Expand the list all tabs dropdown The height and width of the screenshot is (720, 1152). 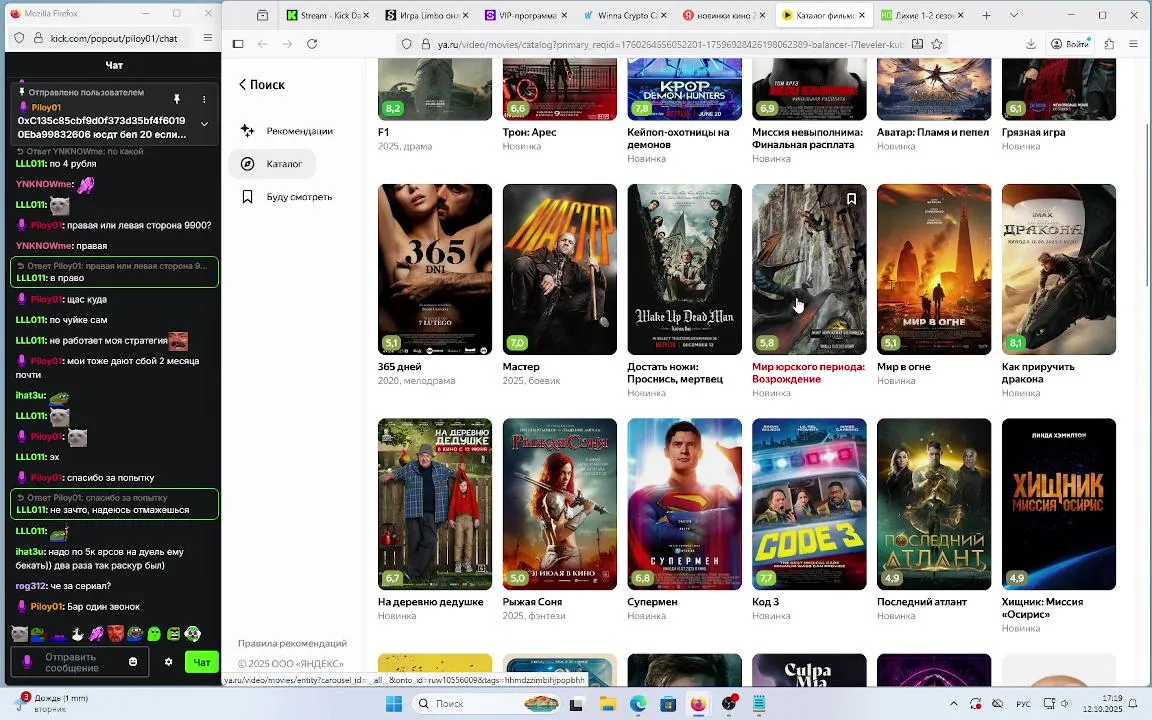1014,15
